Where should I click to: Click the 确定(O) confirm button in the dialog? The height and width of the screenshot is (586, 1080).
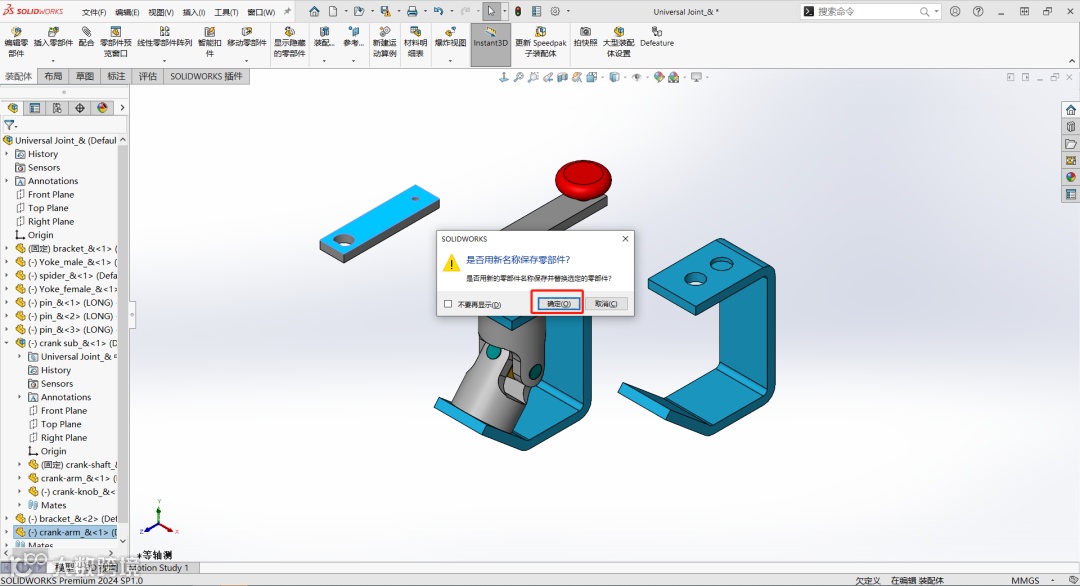coord(558,304)
